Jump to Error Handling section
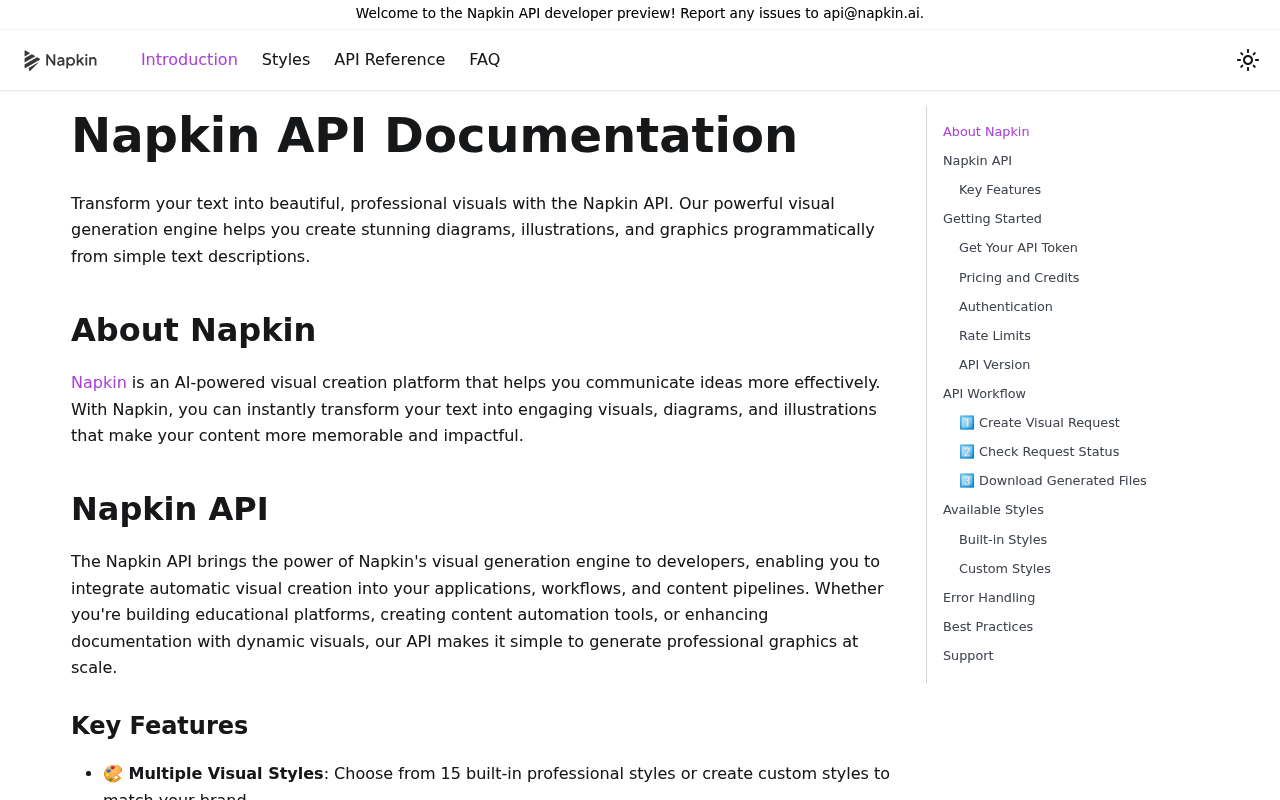 coord(989,597)
